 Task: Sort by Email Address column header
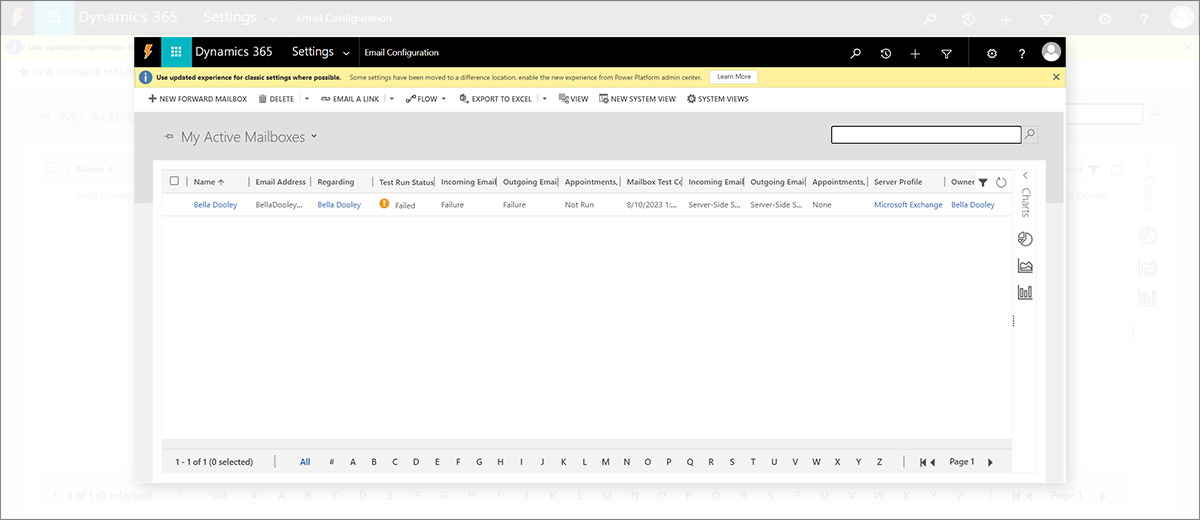(x=280, y=182)
